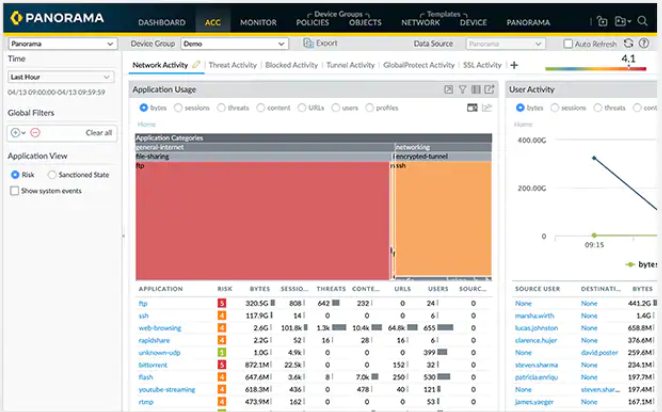The height and width of the screenshot is (412, 662).
Task: Open the Data Source dropdown
Action: coord(505,44)
